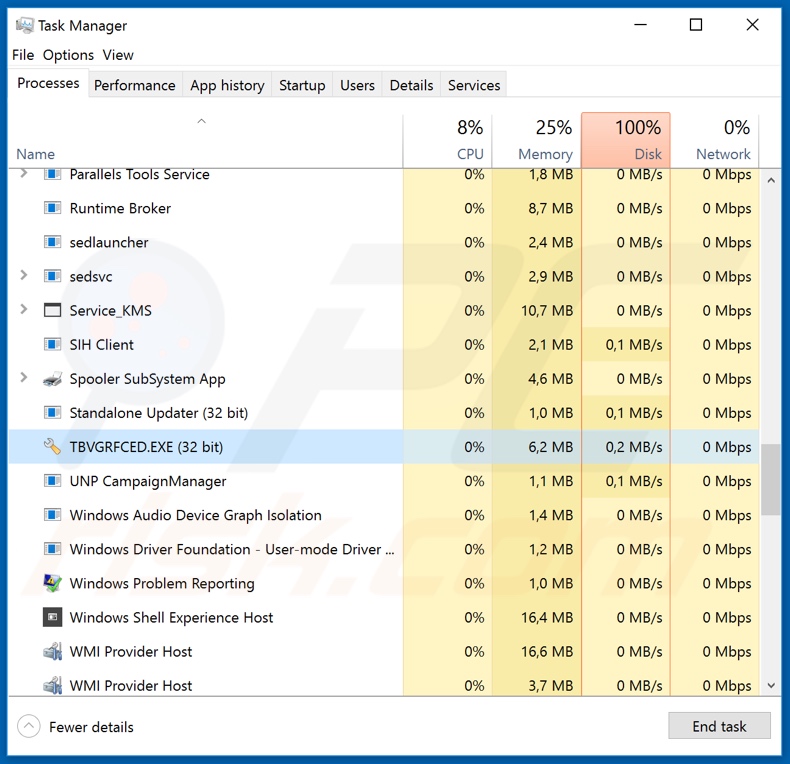Select the Standalone Updater (32 bit) name
The height and width of the screenshot is (764, 790).
click(x=159, y=413)
